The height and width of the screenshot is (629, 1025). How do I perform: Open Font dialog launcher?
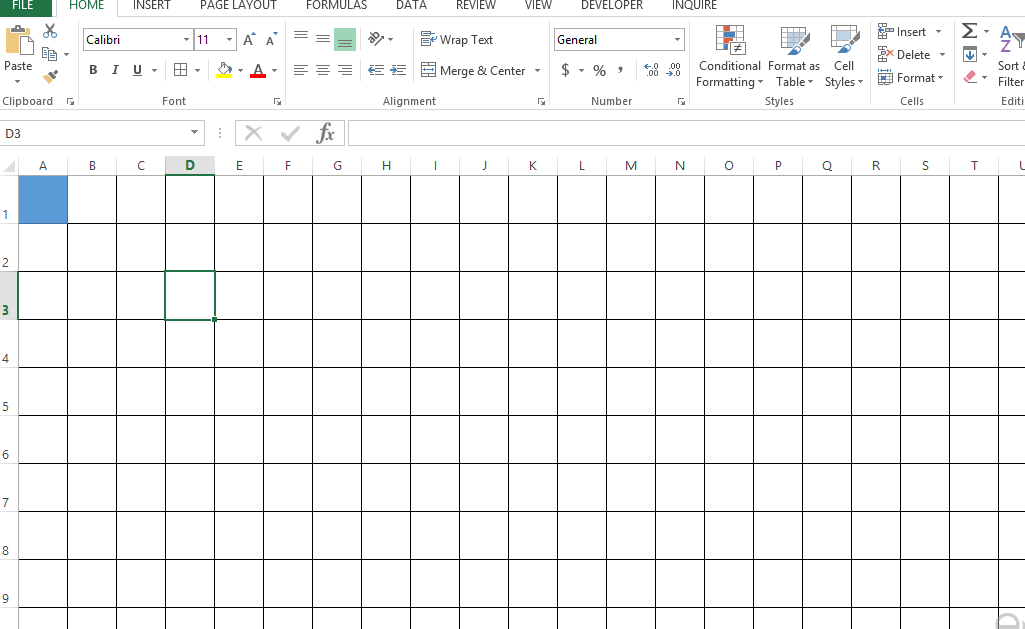(277, 101)
